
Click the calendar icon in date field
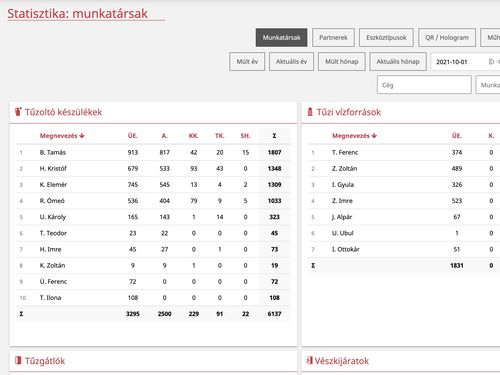click(491, 62)
